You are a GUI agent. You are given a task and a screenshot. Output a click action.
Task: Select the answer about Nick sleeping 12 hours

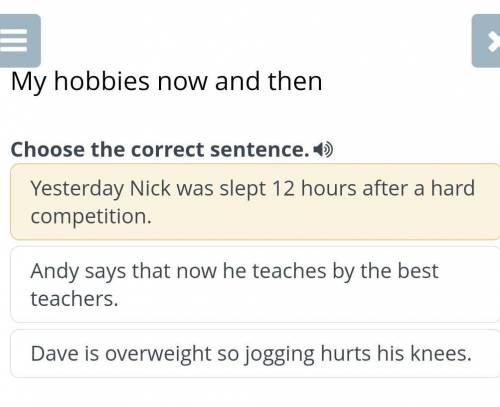click(x=255, y=202)
